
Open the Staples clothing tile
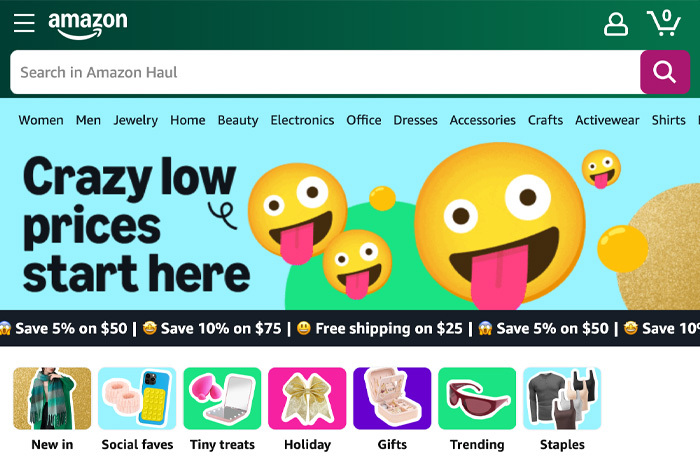tap(562, 398)
